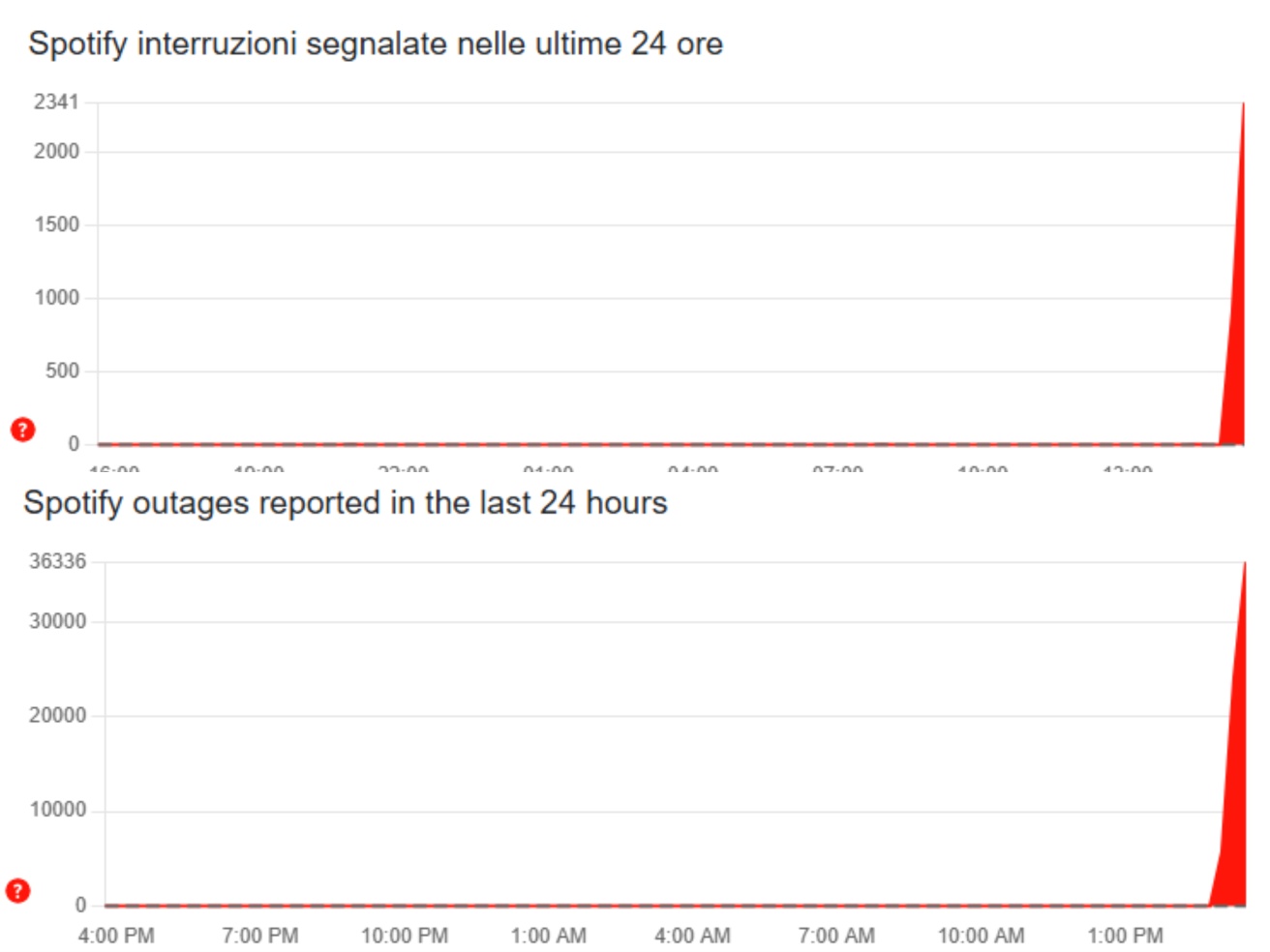Click the 30000 y-axis label
The height and width of the screenshot is (952, 1270).
[57, 621]
